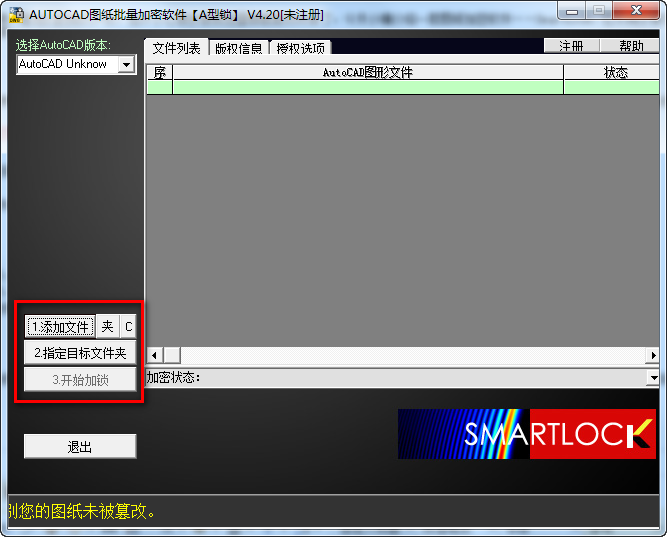Screen dimensions: 667x537
Task: Open the 版权信息 tab
Action: 239,48
